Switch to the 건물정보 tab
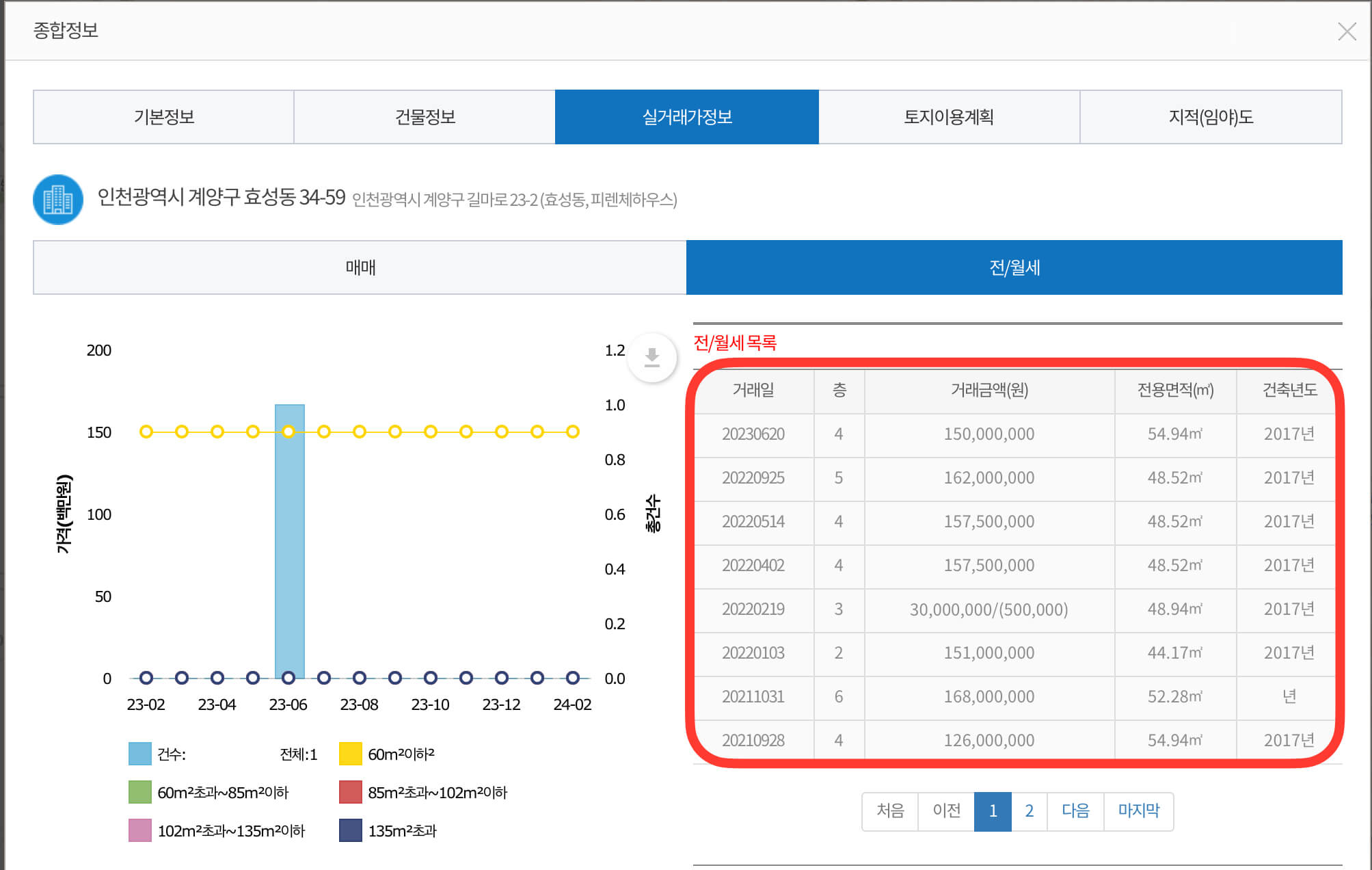 click(424, 117)
